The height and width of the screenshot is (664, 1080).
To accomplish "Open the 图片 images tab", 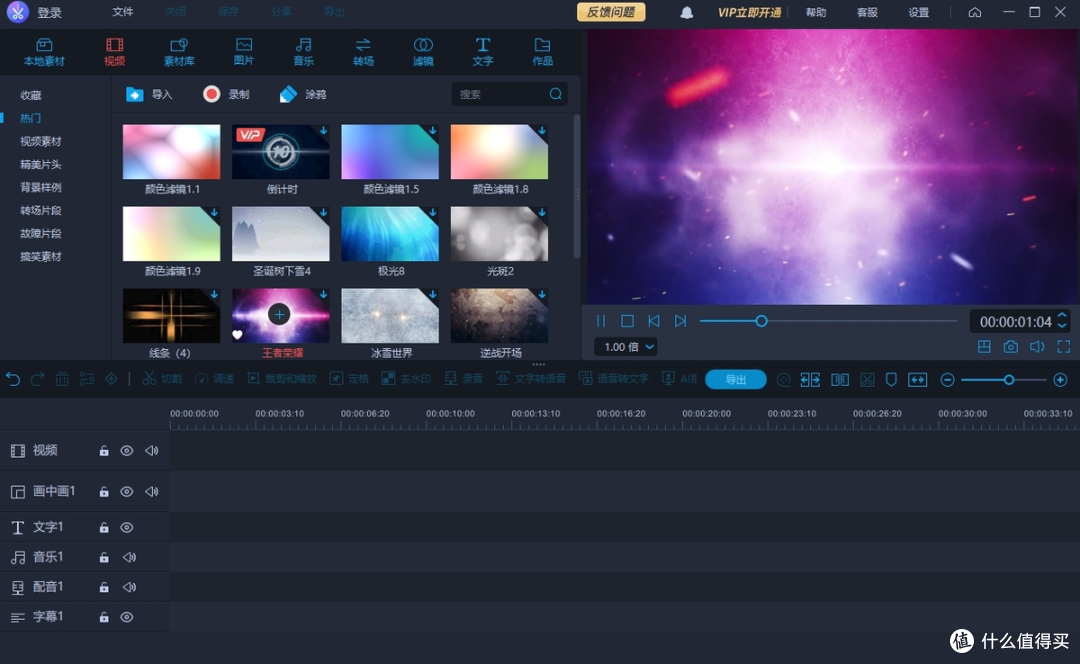I will tap(244, 52).
